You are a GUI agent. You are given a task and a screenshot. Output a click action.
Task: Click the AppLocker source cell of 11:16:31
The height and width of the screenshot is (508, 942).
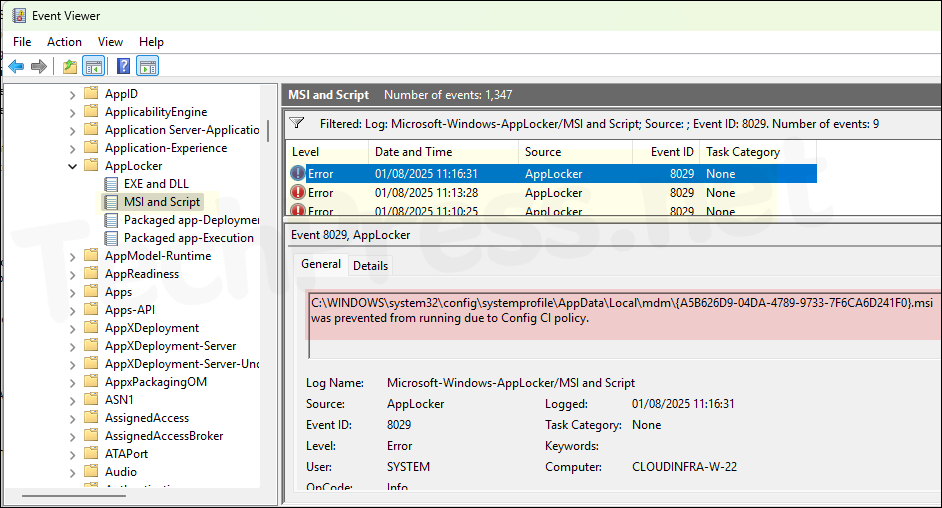(x=553, y=174)
